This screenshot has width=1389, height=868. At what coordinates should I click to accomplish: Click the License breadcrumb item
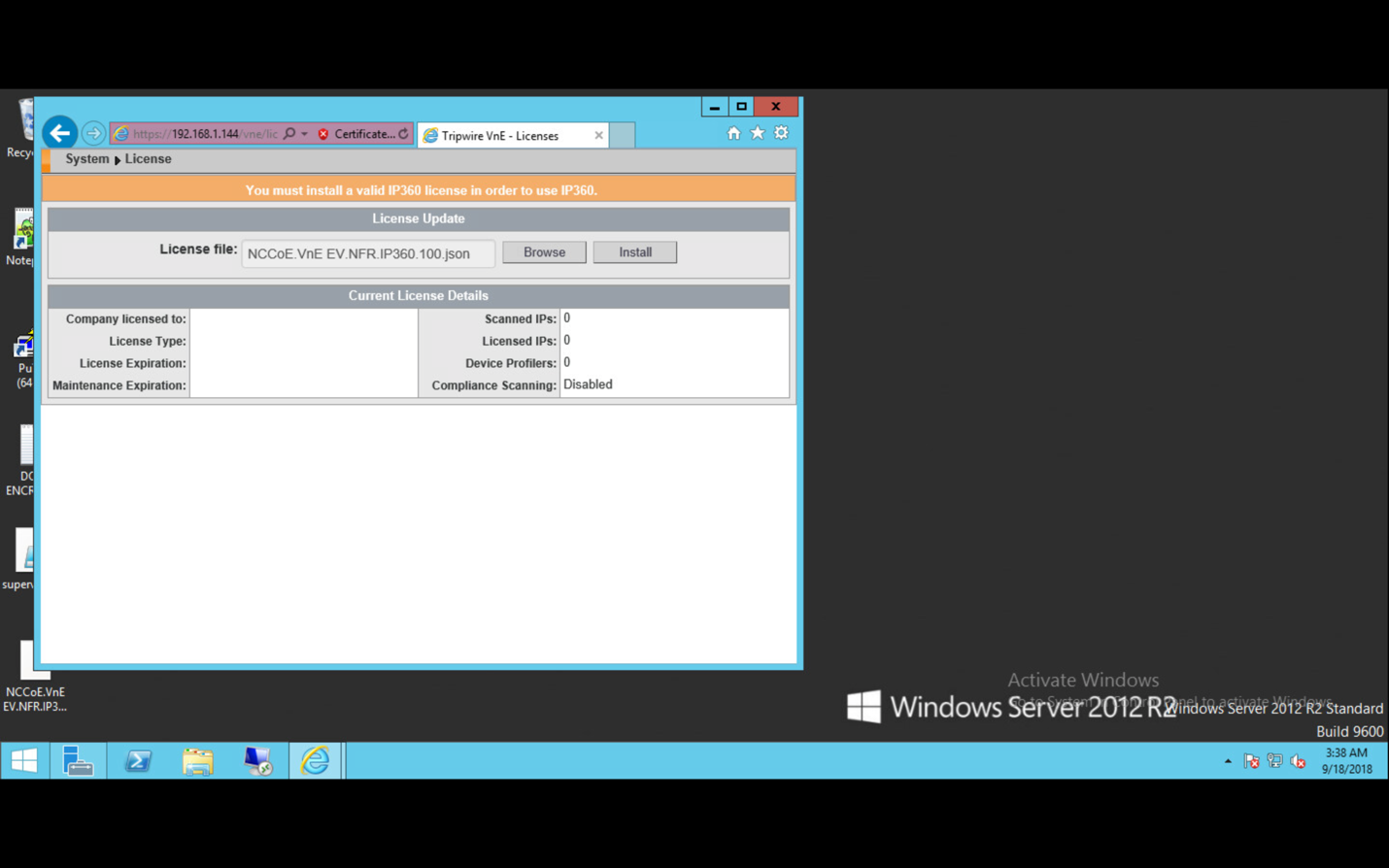pos(148,159)
